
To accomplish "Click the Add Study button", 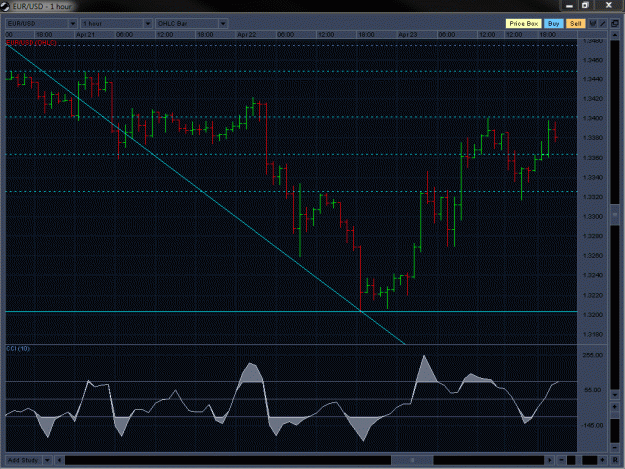I will [x=23, y=460].
